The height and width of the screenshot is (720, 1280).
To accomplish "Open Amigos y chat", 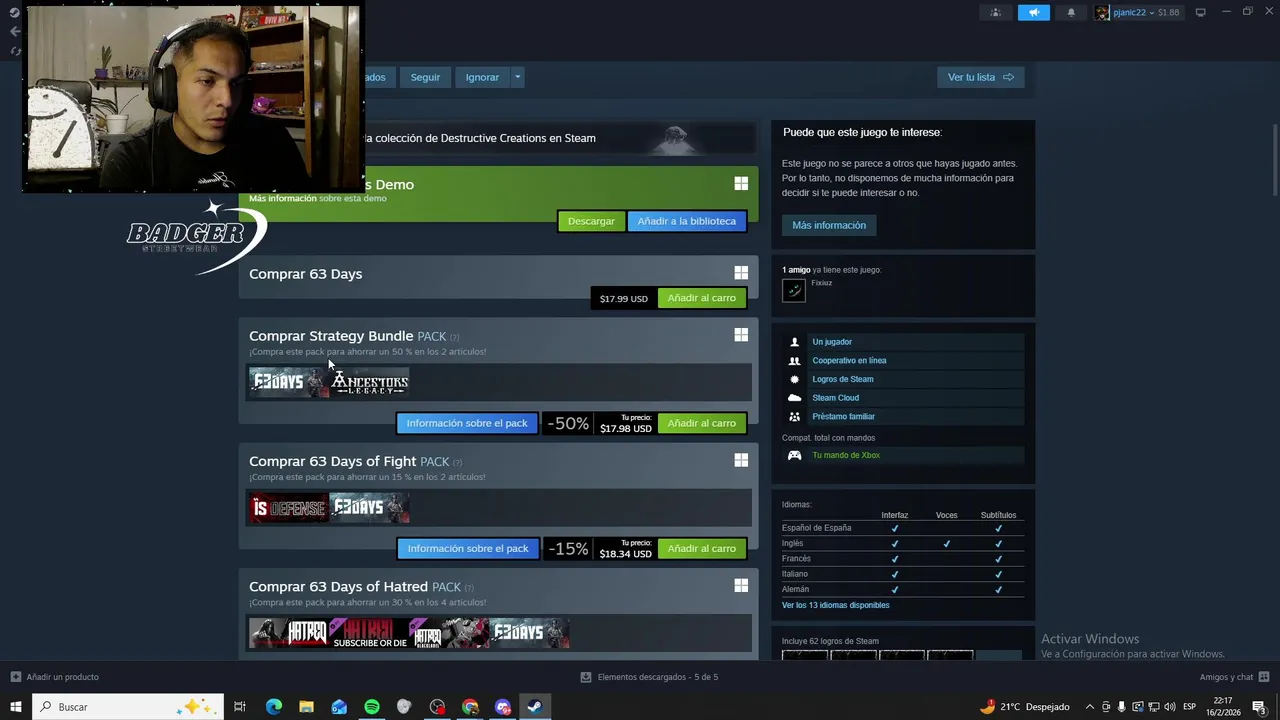I will (x=1233, y=677).
